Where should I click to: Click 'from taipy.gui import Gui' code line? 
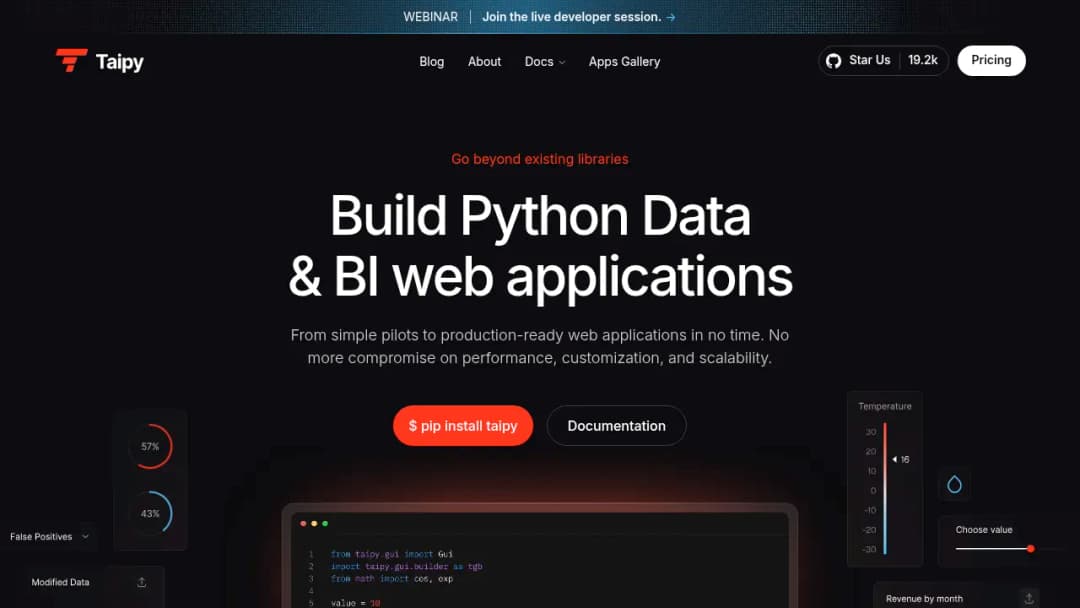pyautogui.click(x=391, y=554)
